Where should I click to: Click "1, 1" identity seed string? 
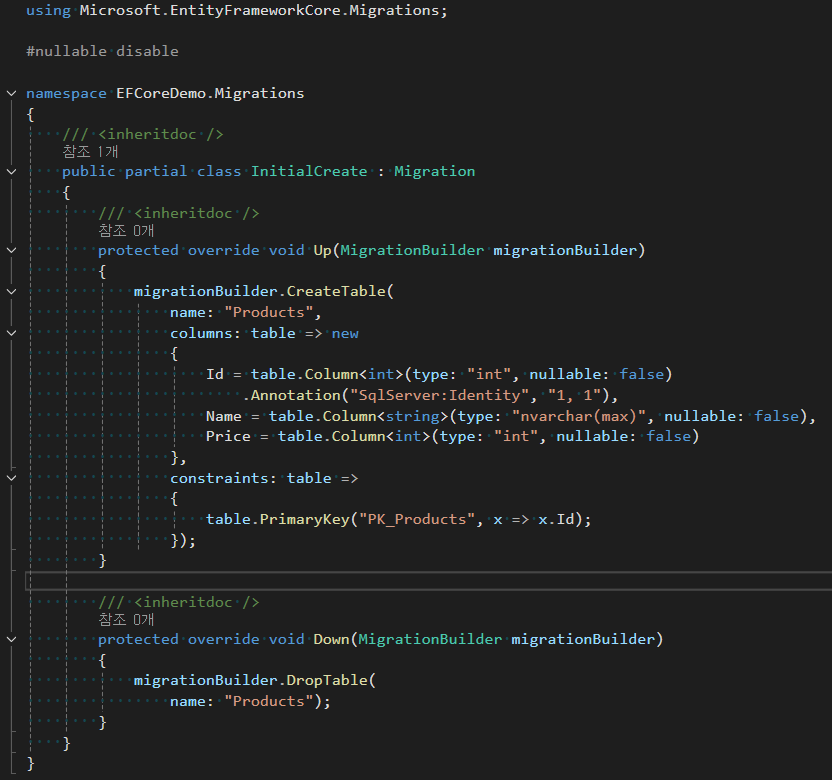pyautogui.click(x=574, y=395)
